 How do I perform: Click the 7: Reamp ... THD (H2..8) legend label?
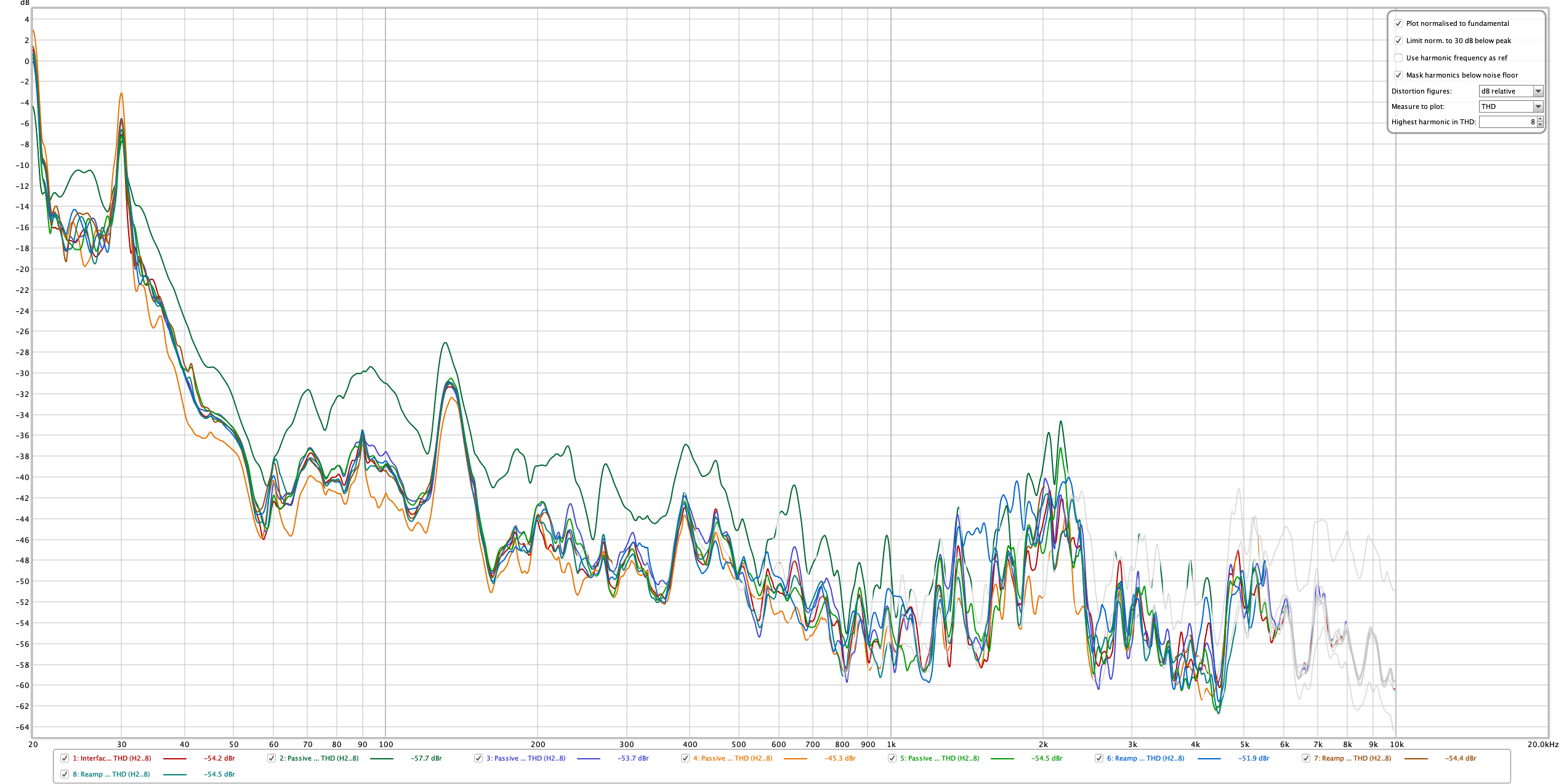[x=1353, y=758]
